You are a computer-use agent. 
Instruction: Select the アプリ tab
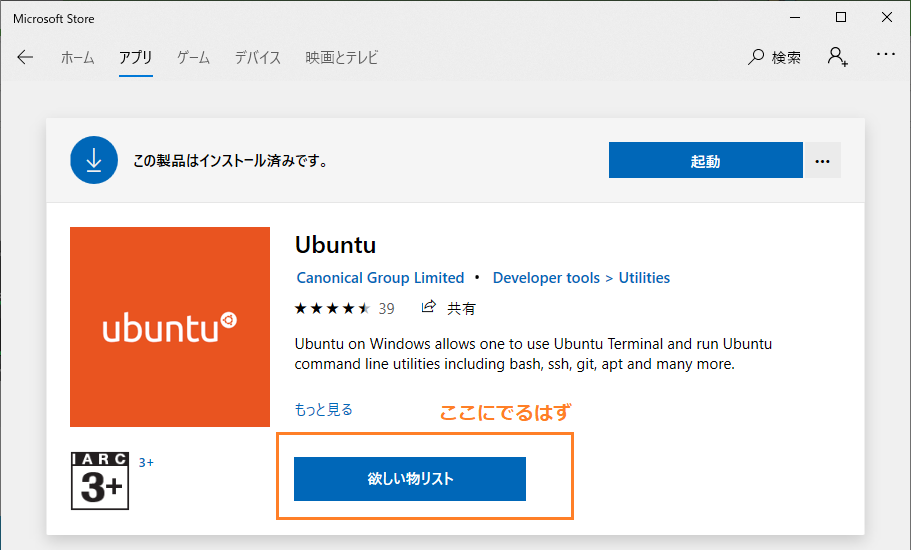click(135, 57)
